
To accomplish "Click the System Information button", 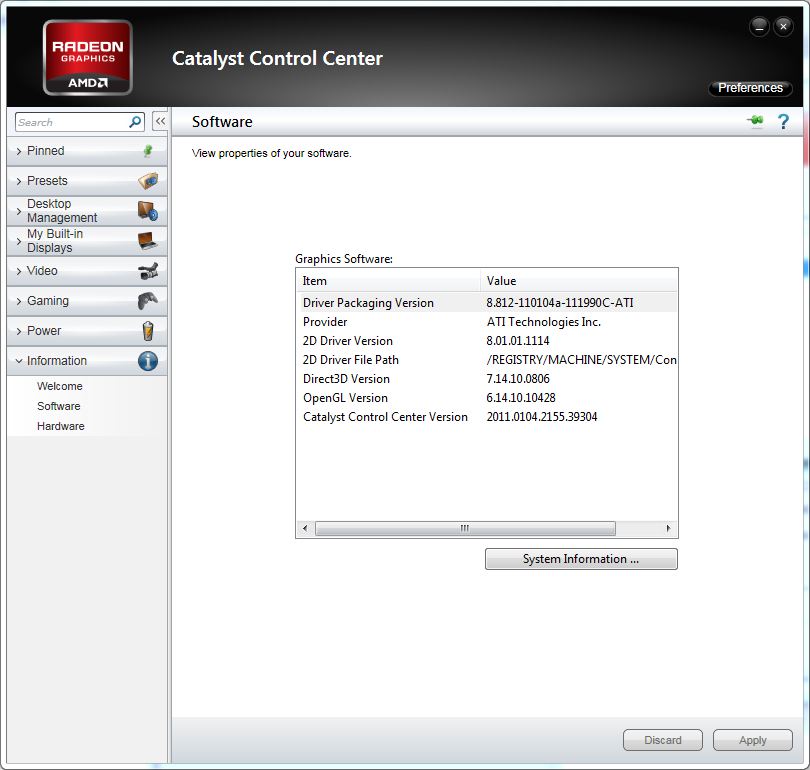I will pos(581,559).
